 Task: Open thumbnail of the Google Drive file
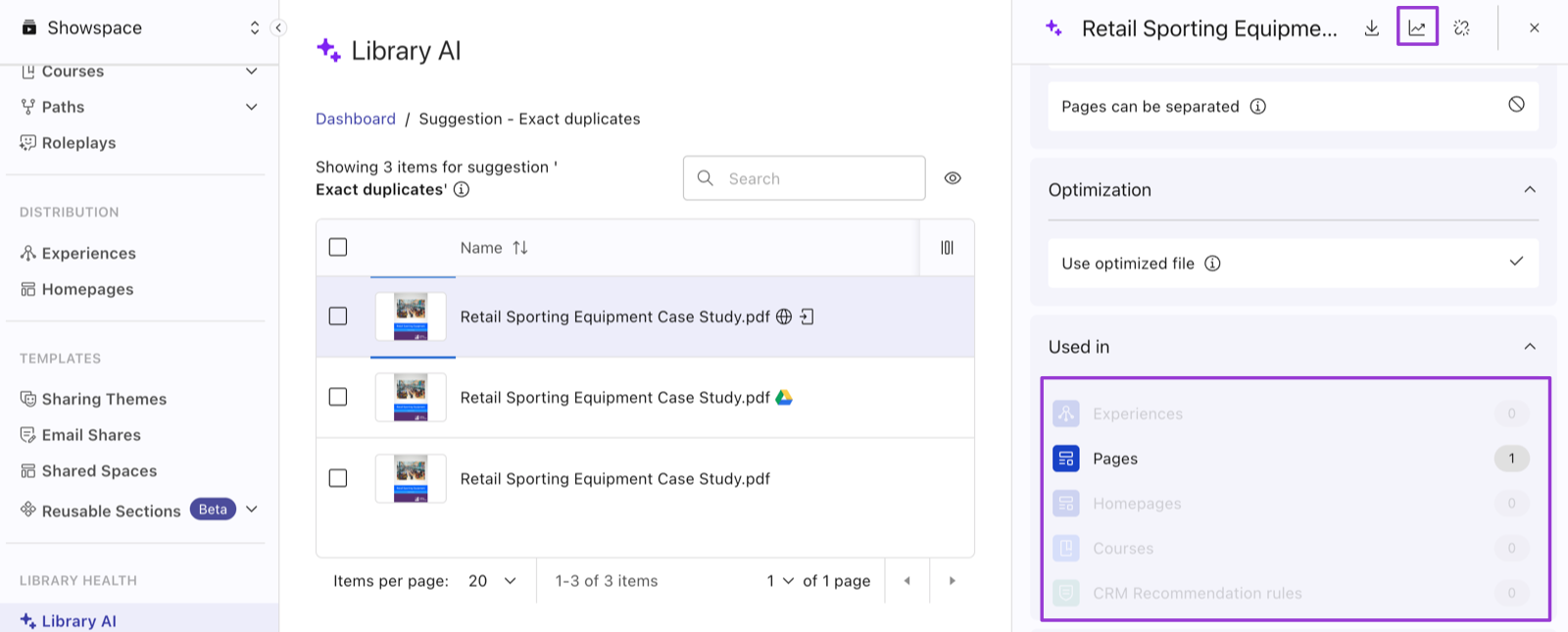tap(411, 397)
